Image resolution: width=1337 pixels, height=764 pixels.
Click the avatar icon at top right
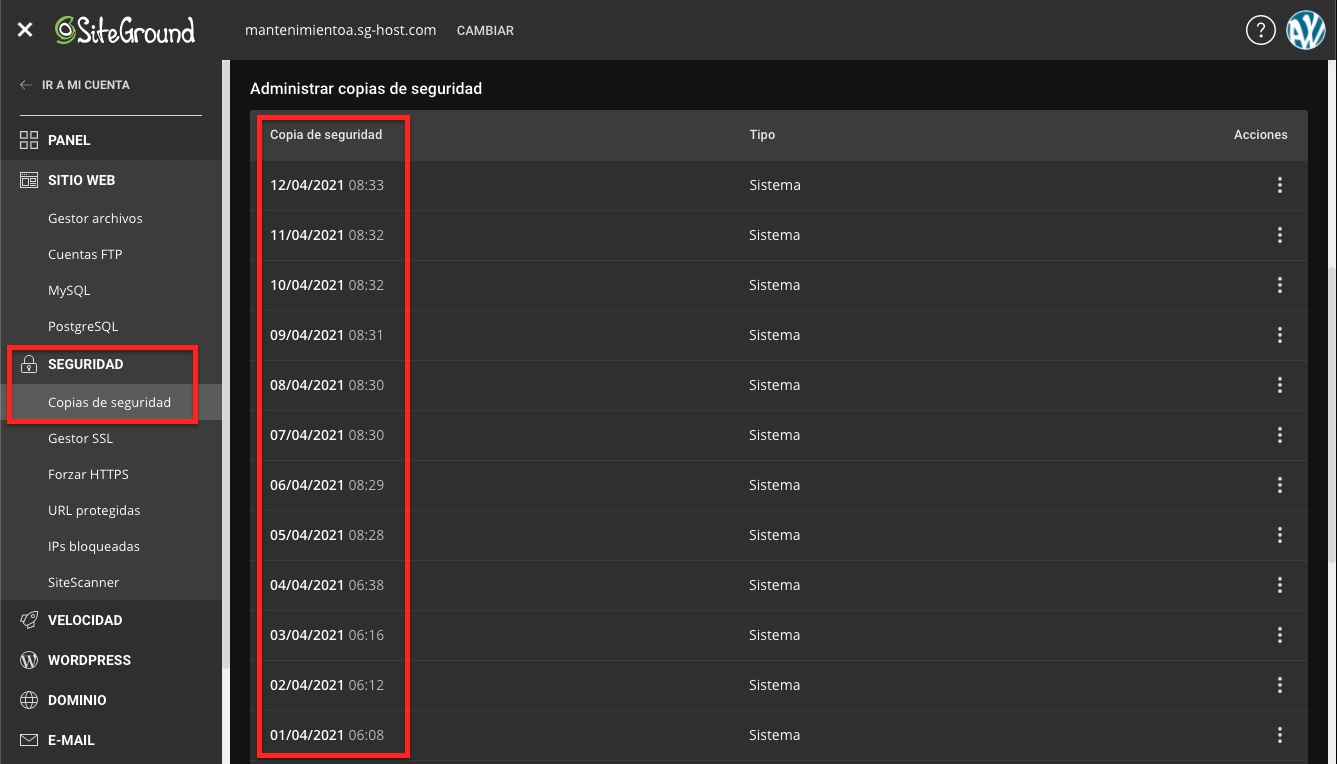(1306, 30)
